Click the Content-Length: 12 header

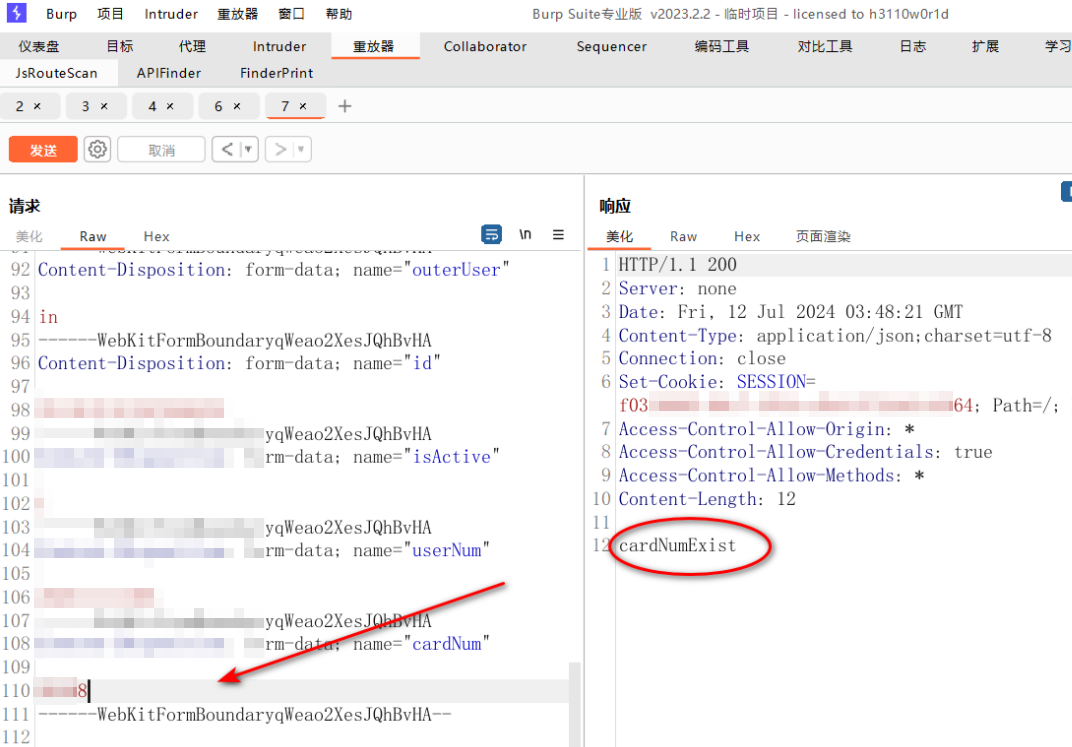click(x=707, y=499)
